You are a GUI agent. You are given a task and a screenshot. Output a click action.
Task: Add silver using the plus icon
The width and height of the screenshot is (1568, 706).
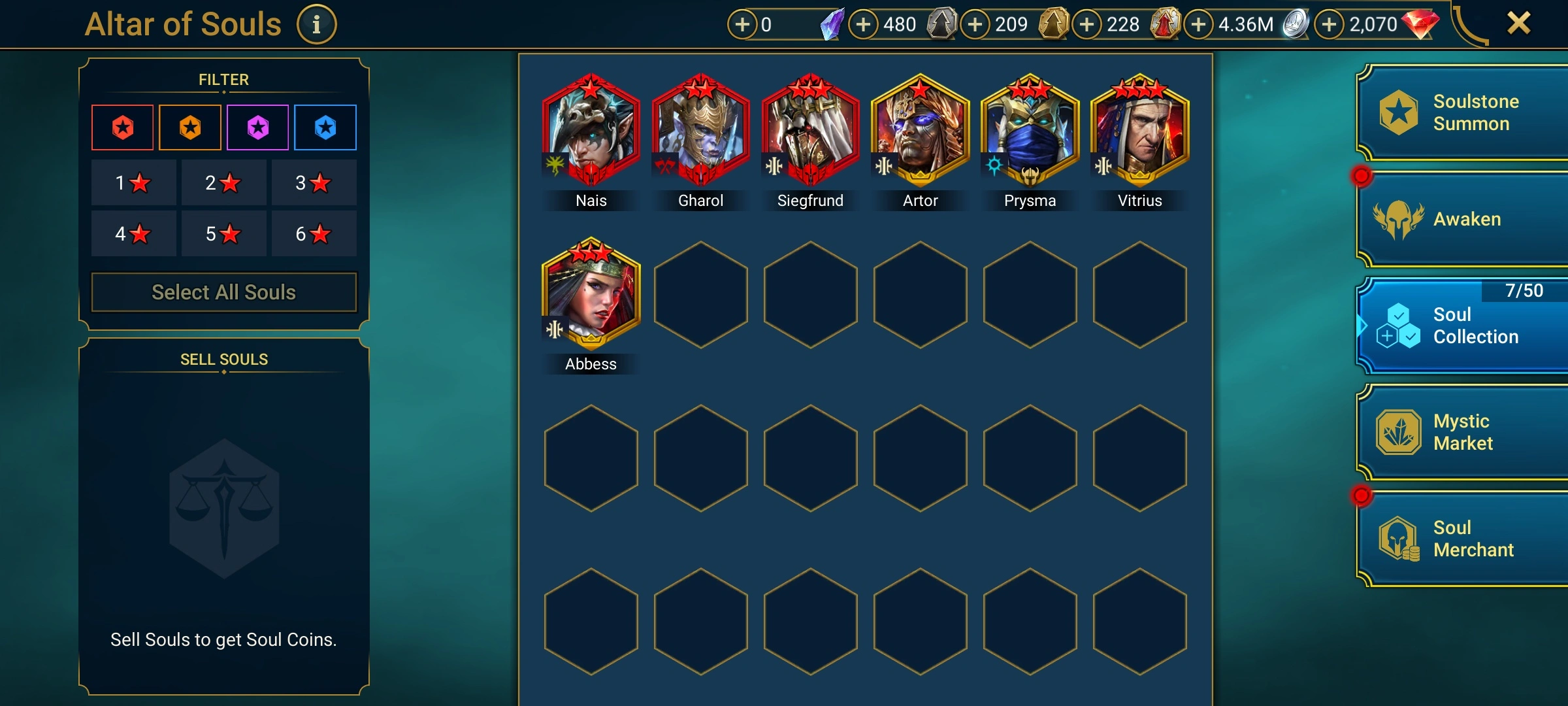pos(1198,25)
